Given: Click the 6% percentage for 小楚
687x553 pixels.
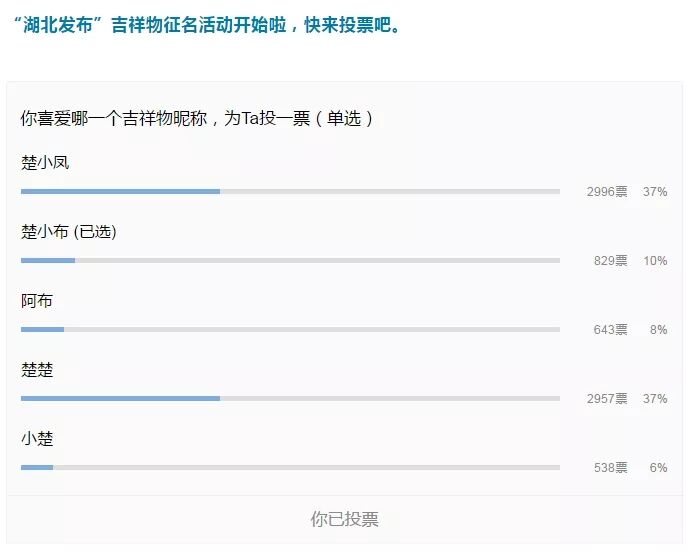Looking at the screenshot, I should coord(658,468).
